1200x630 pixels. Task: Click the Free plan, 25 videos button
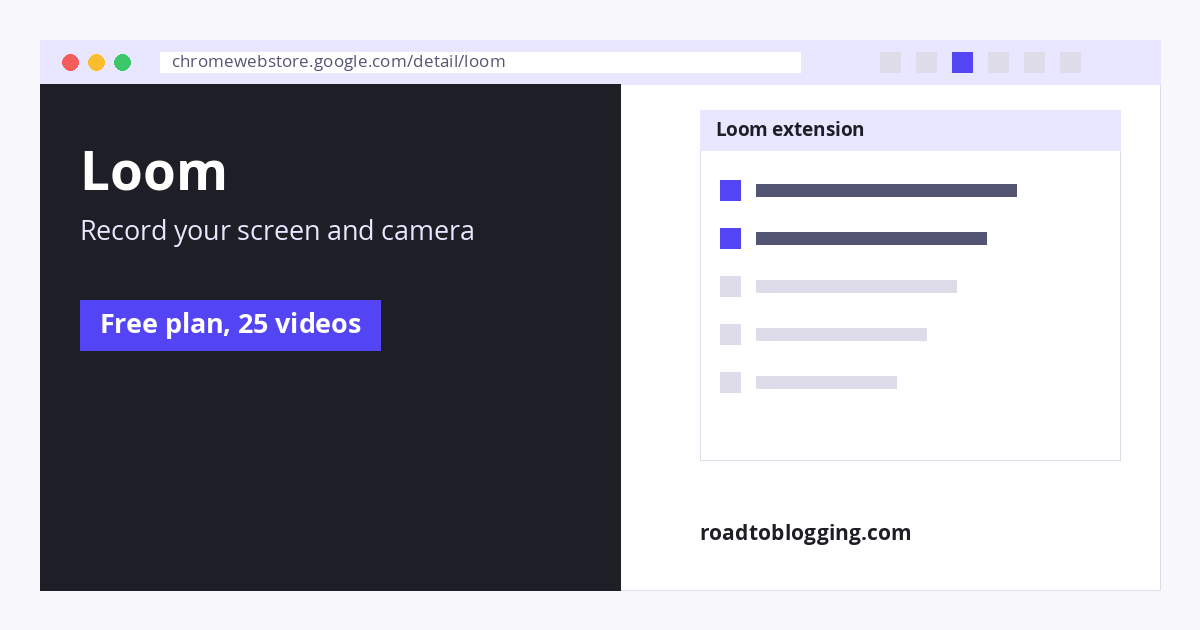coord(230,325)
